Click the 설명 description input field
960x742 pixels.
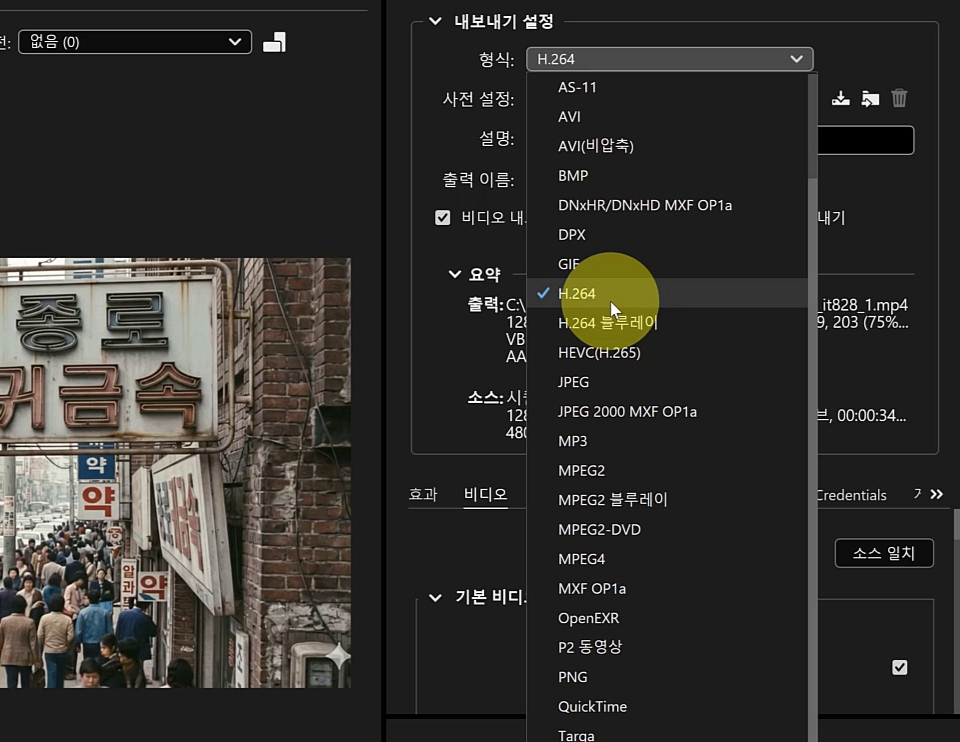tap(866, 140)
